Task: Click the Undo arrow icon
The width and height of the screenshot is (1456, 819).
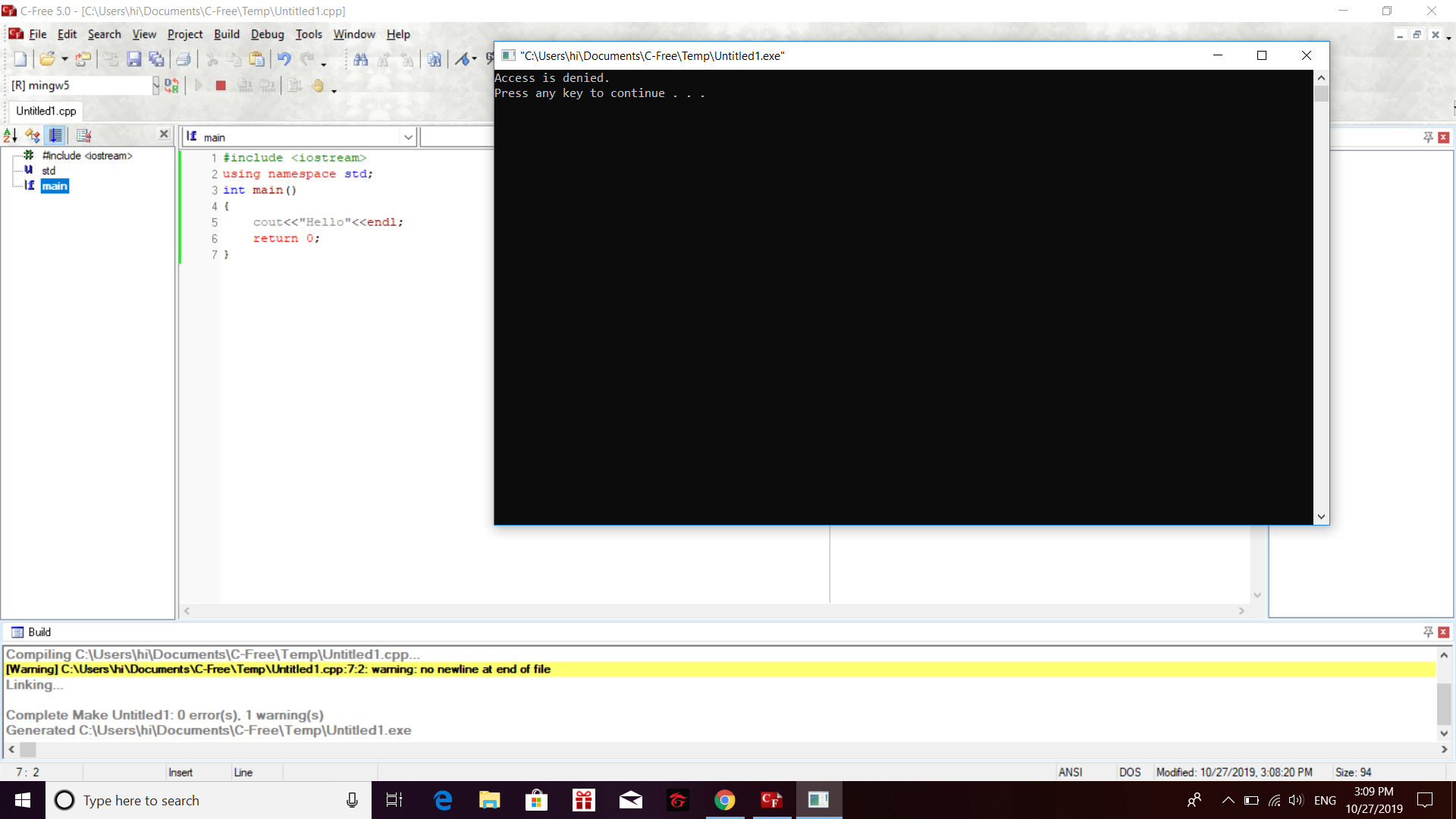Action: click(x=284, y=59)
